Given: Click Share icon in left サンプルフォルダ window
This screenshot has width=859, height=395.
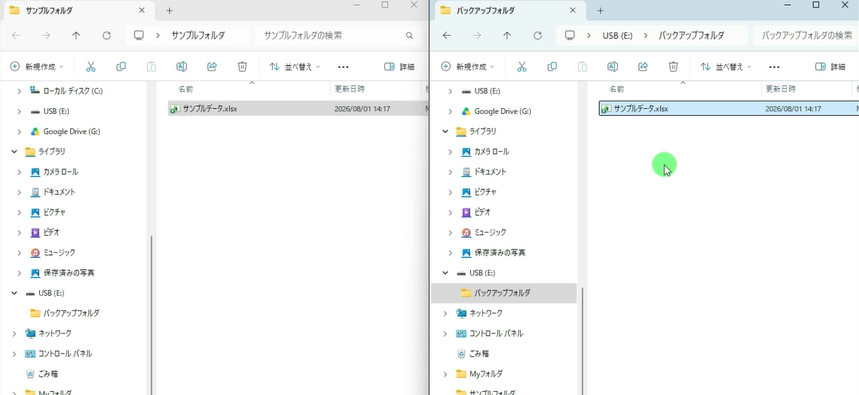Looking at the screenshot, I should coord(212,67).
